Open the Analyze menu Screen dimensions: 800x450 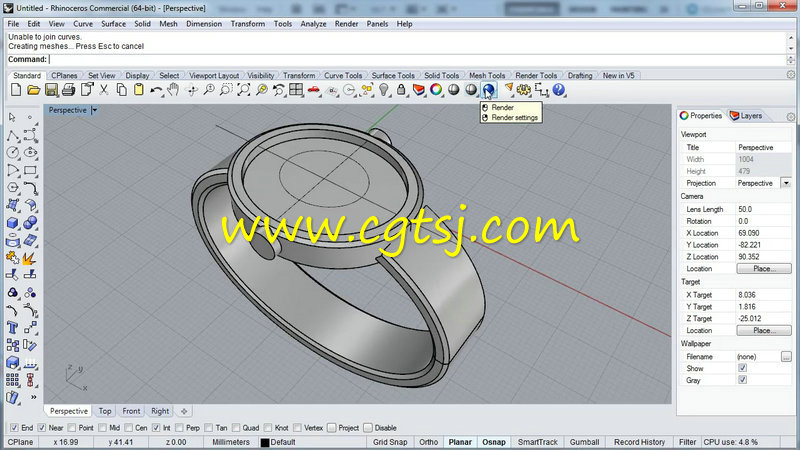[x=313, y=24]
